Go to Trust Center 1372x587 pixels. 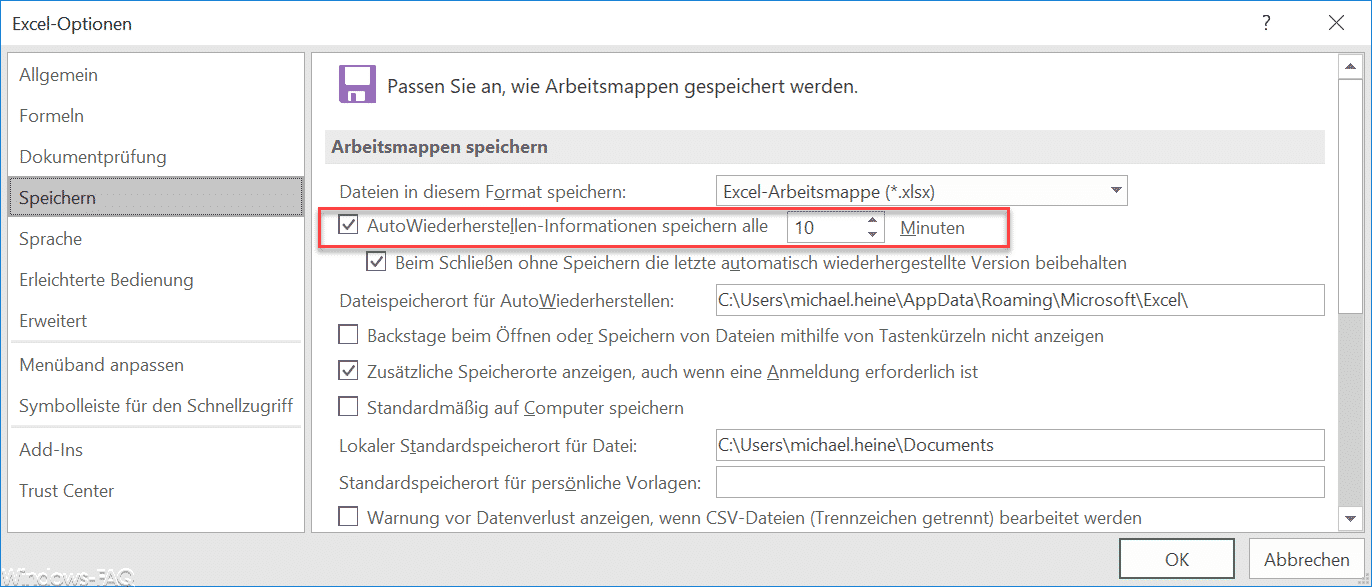pyautogui.click(x=156, y=491)
